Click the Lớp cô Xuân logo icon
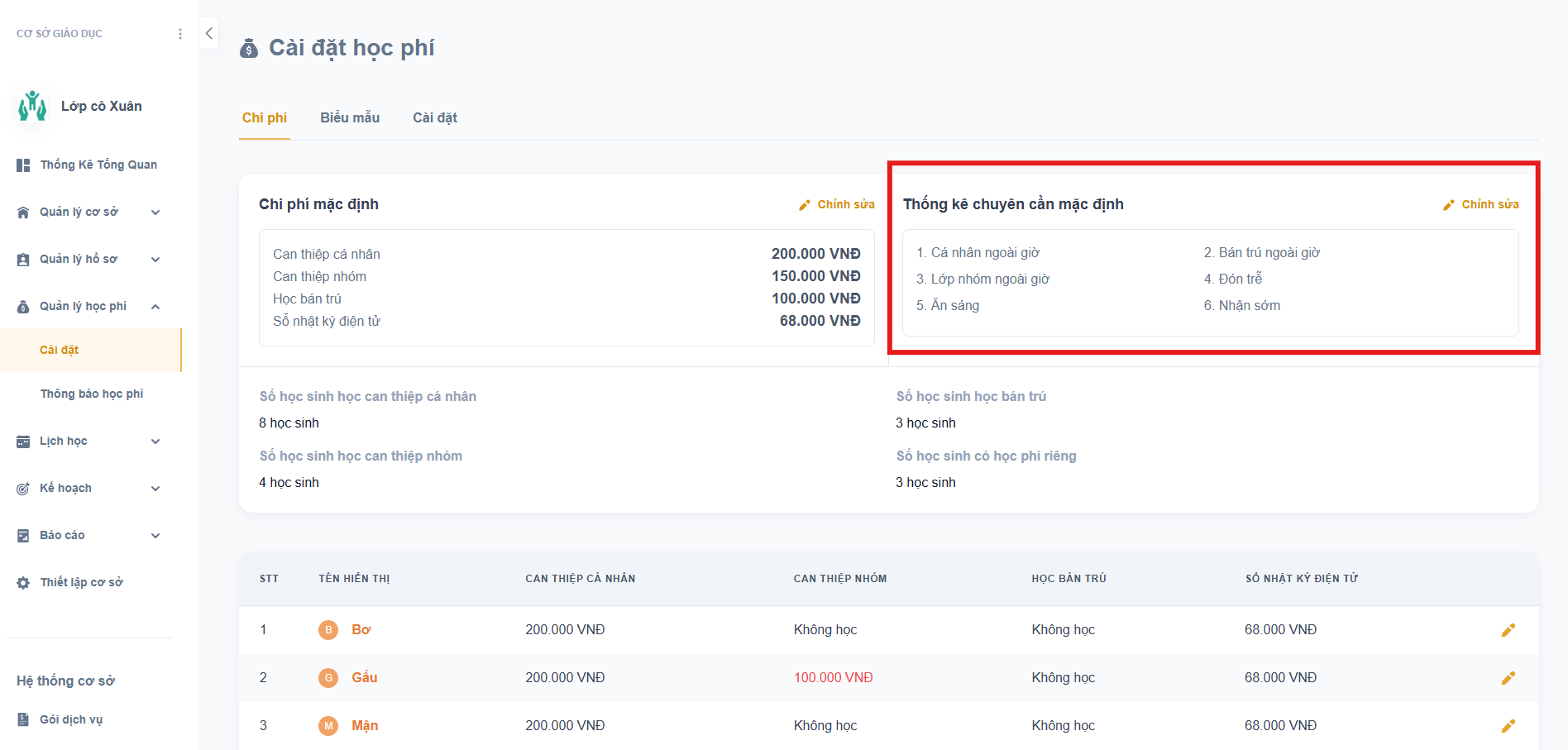The height and width of the screenshot is (750, 1568). tap(32, 106)
